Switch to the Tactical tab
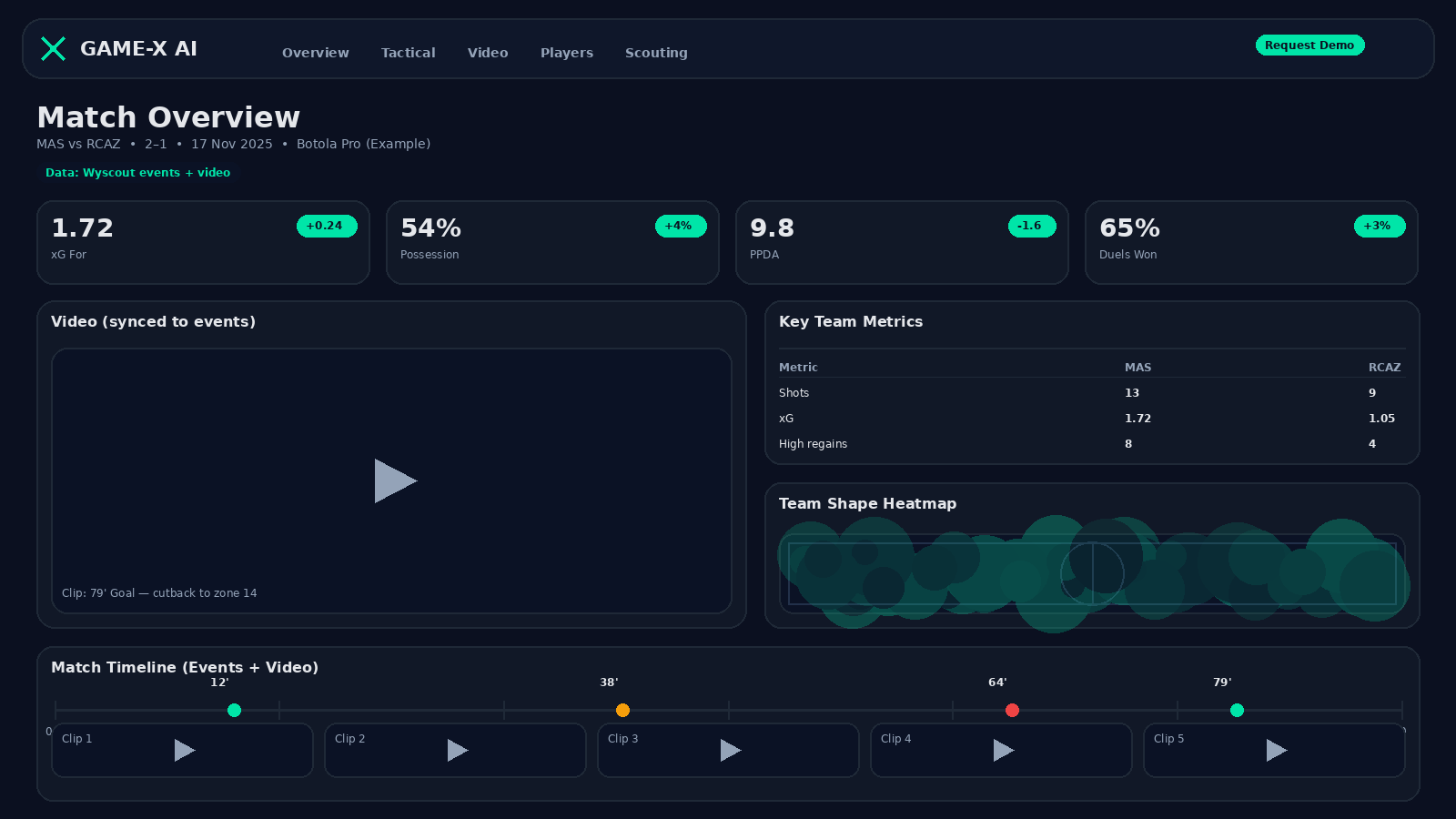Screen dimensions: 1456x819 coord(408,53)
